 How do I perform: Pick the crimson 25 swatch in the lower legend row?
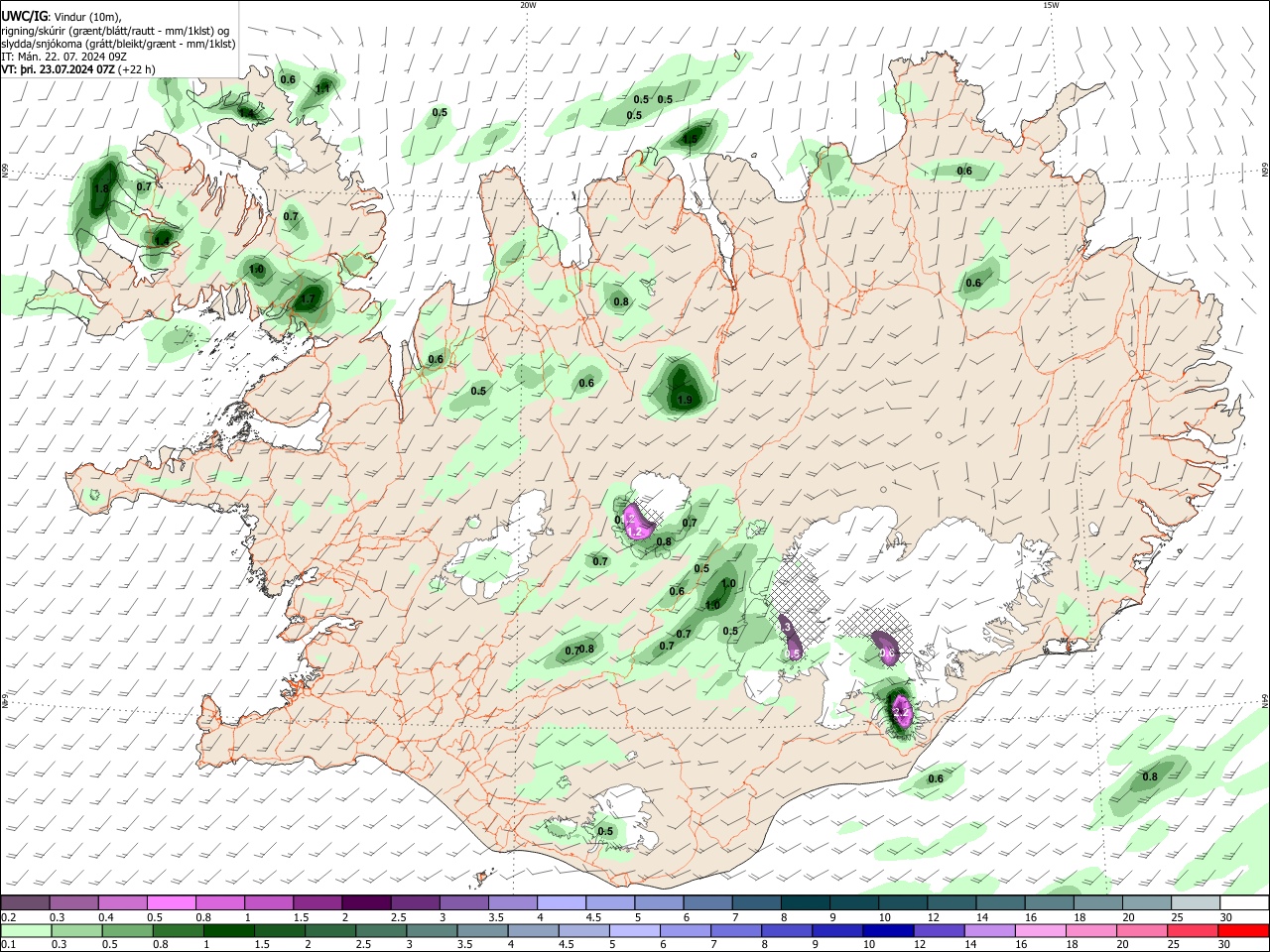pos(1194,931)
